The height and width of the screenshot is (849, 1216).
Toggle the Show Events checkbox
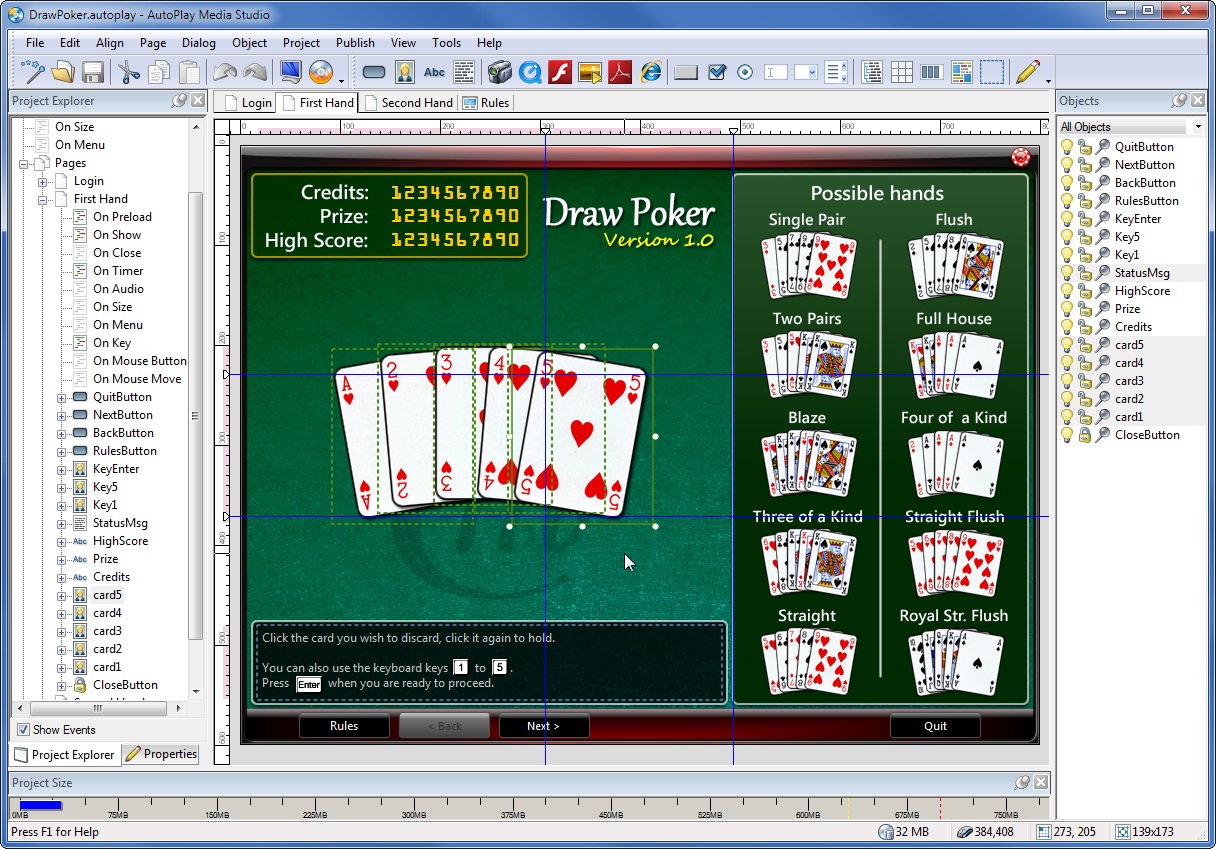23,730
